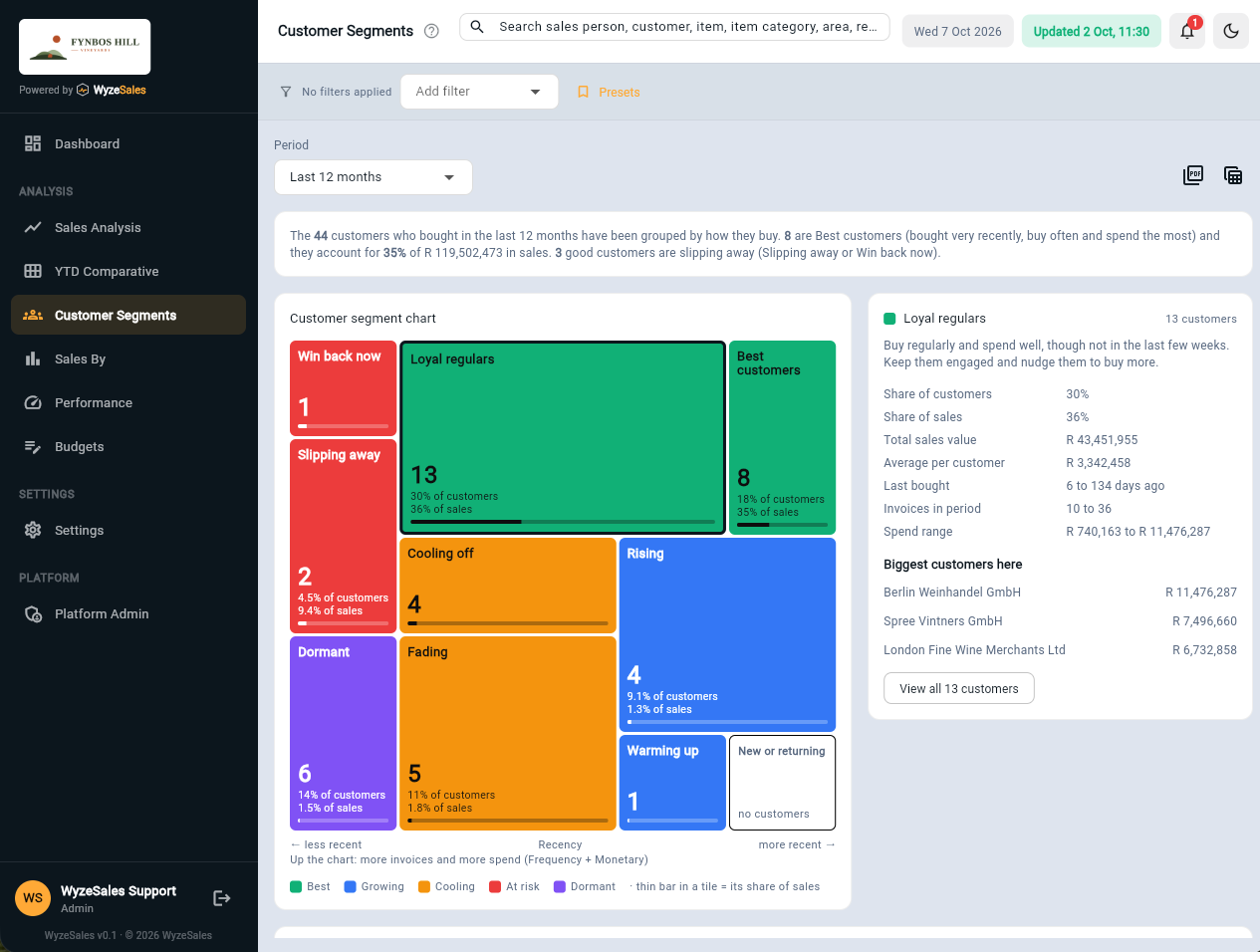Go to Dashboard page
Image resolution: width=1260 pixels, height=952 pixels.
click(x=128, y=143)
